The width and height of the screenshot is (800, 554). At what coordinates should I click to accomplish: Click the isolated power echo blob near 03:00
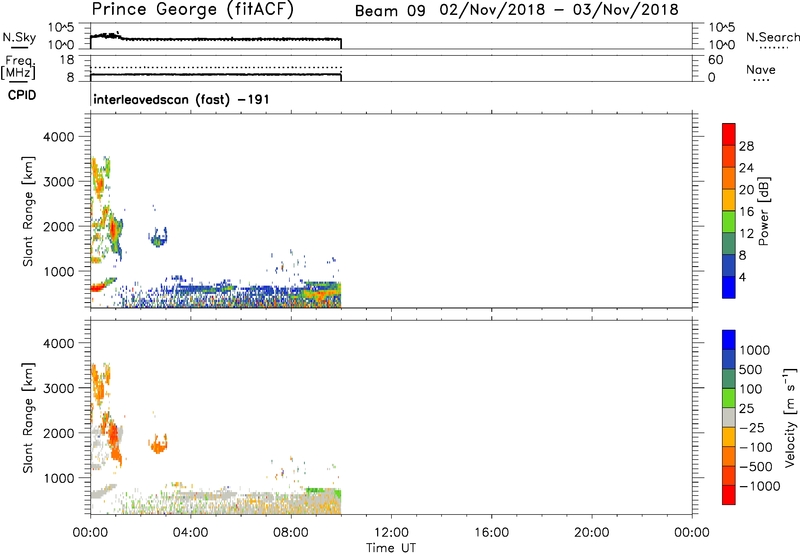click(x=159, y=237)
